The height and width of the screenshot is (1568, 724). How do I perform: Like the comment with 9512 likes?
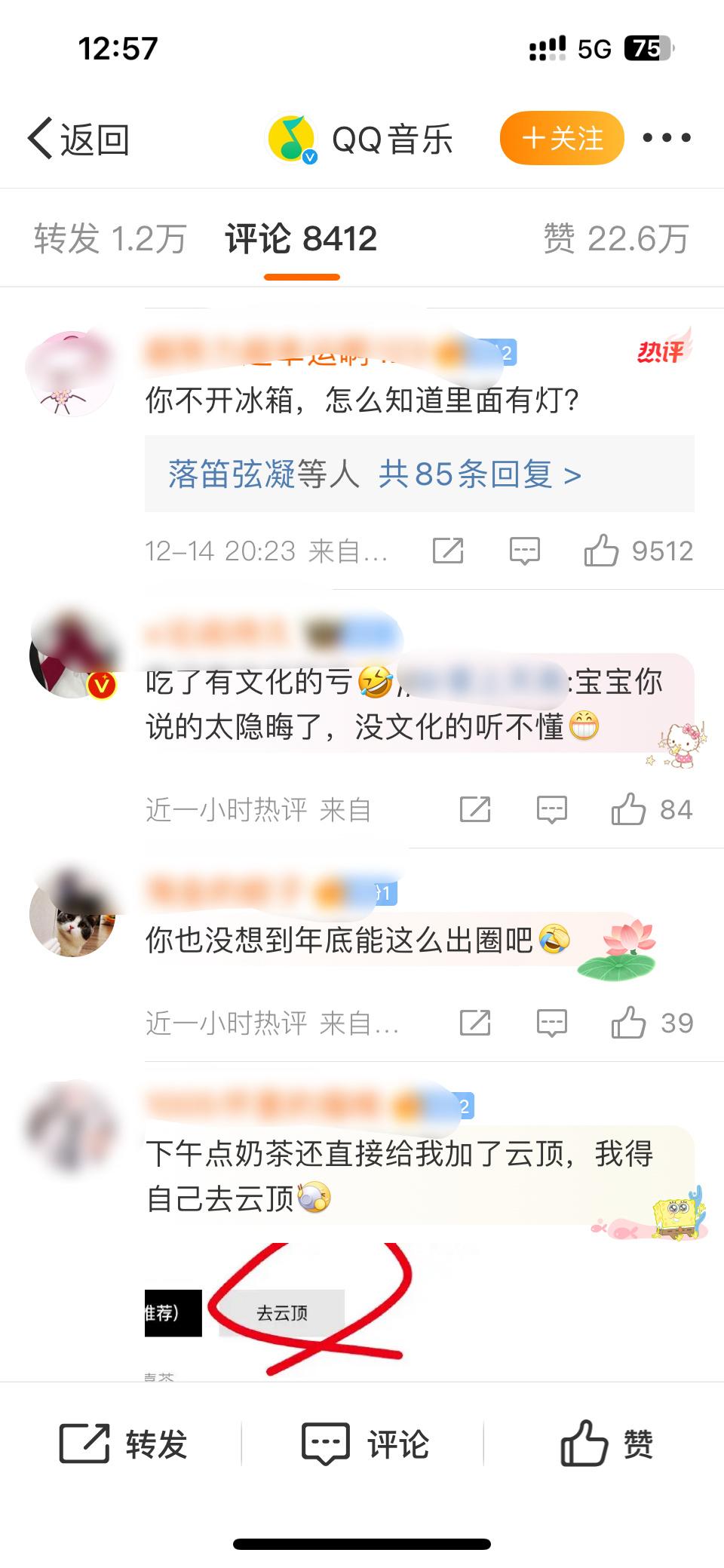coord(601,551)
